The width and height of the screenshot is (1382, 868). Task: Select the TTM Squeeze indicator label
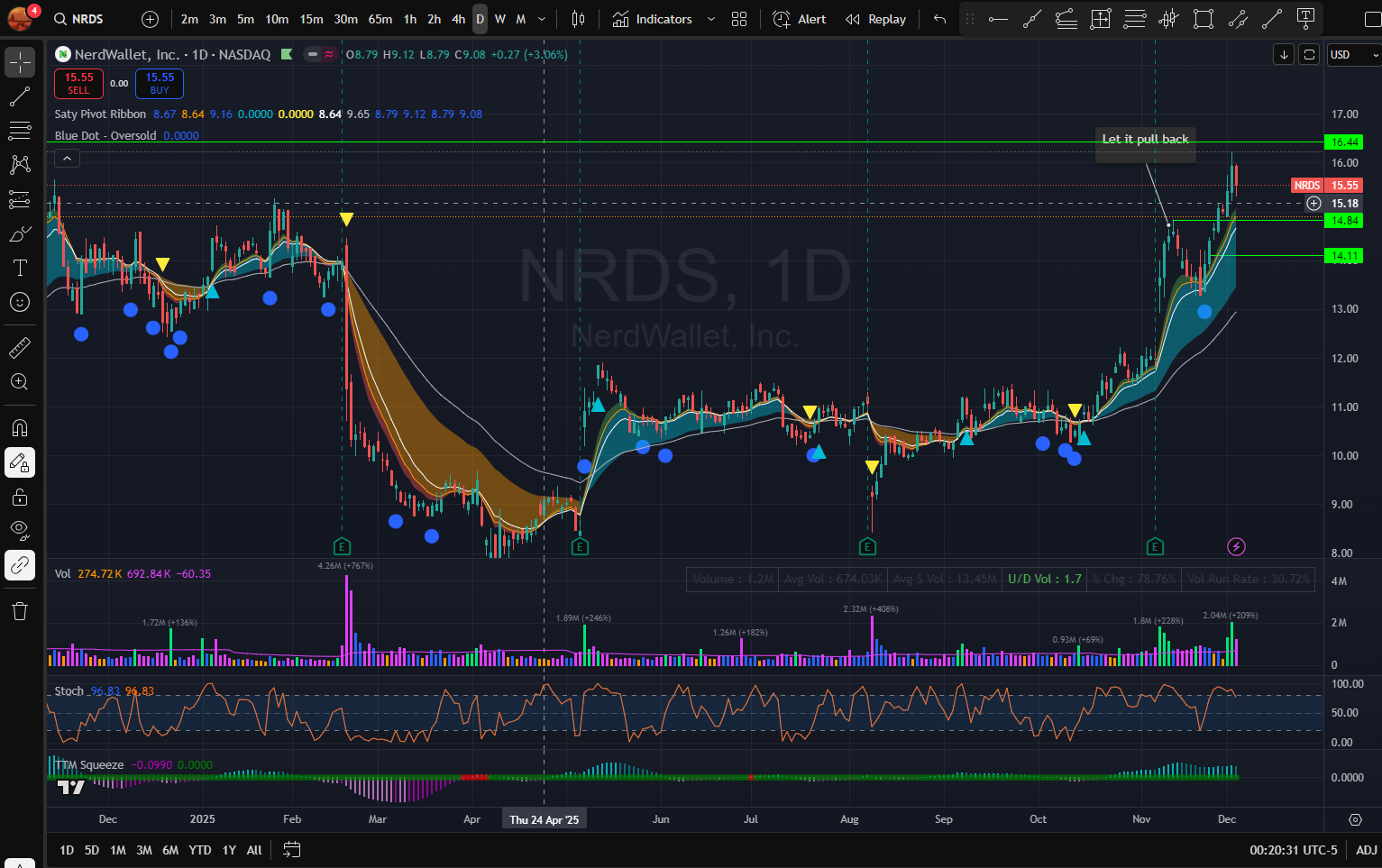point(88,764)
